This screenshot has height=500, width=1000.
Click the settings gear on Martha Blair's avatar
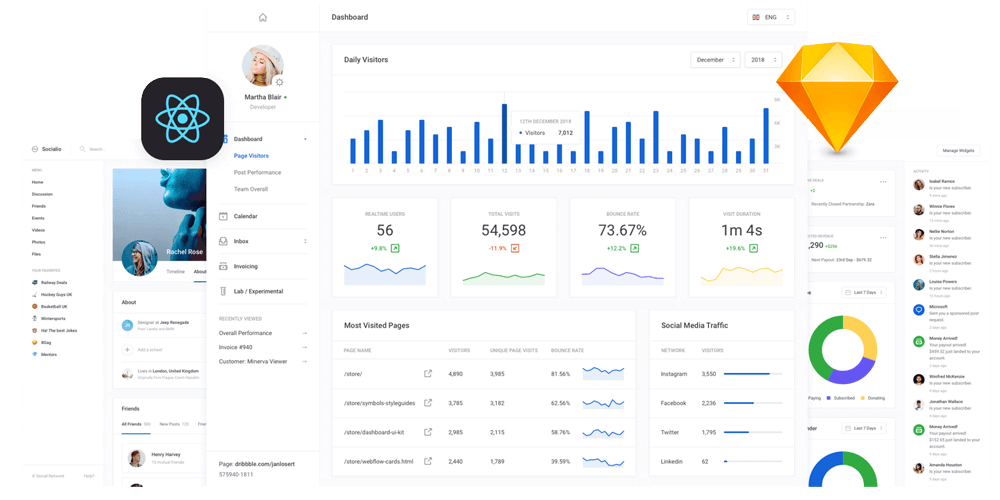coord(279,82)
